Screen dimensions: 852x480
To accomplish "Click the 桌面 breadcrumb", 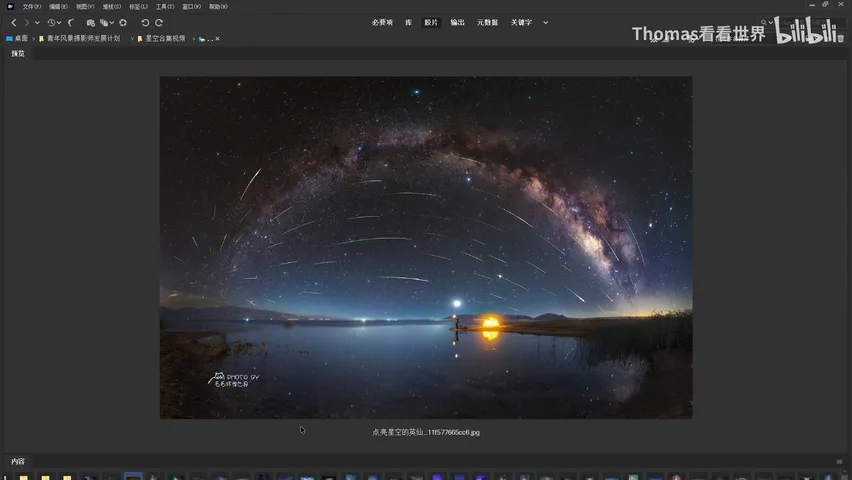I will (x=17, y=39).
